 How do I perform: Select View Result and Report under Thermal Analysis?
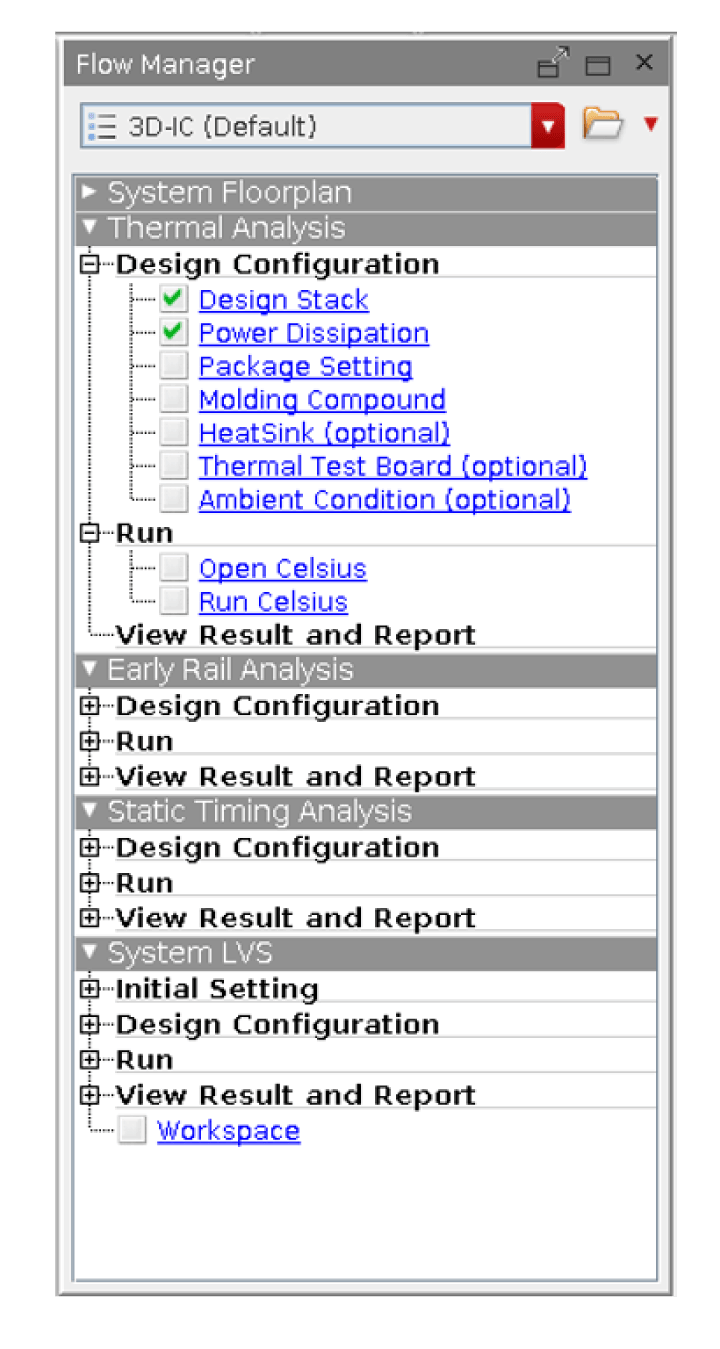coord(295,635)
